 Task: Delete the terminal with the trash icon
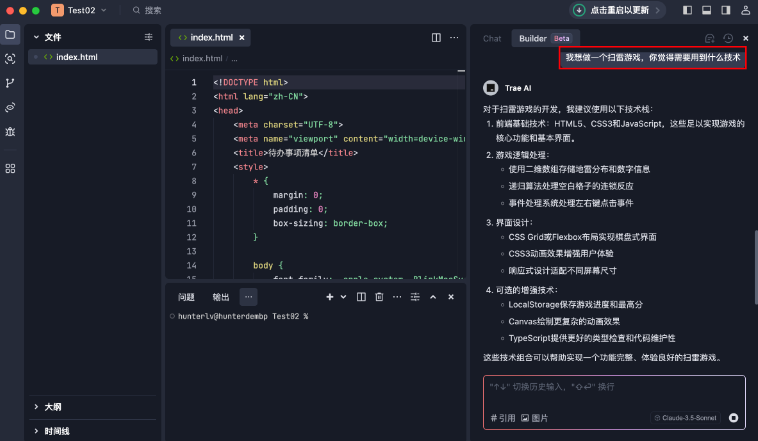[x=379, y=297]
